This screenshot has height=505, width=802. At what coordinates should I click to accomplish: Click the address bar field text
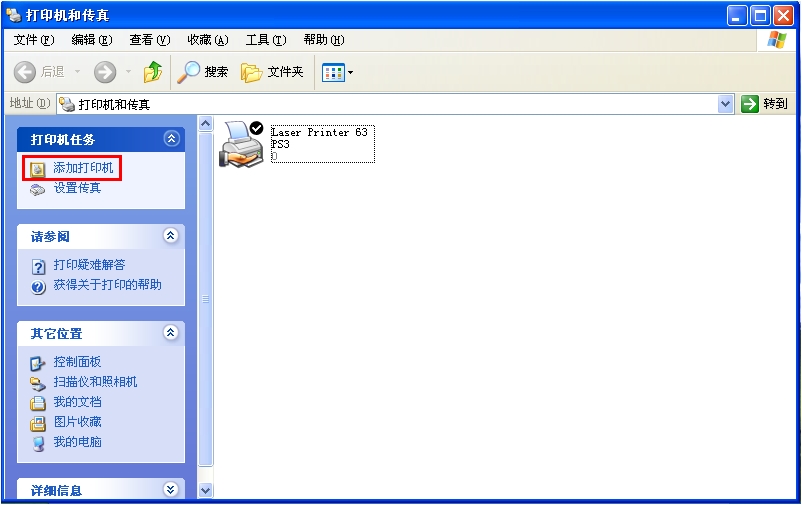point(114,105)
